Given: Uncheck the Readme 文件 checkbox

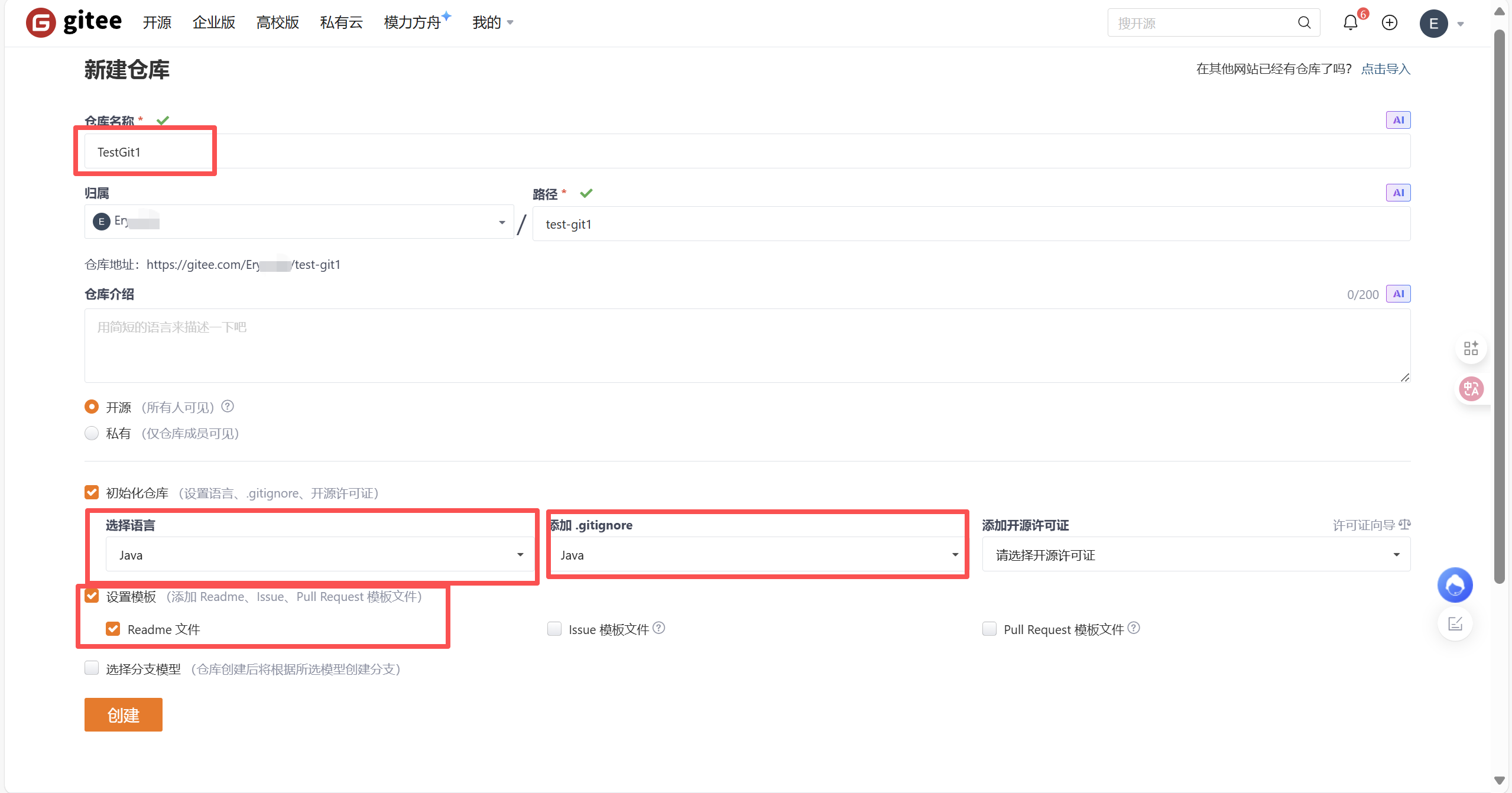Looking at the screenshot, I should point(113,629).
